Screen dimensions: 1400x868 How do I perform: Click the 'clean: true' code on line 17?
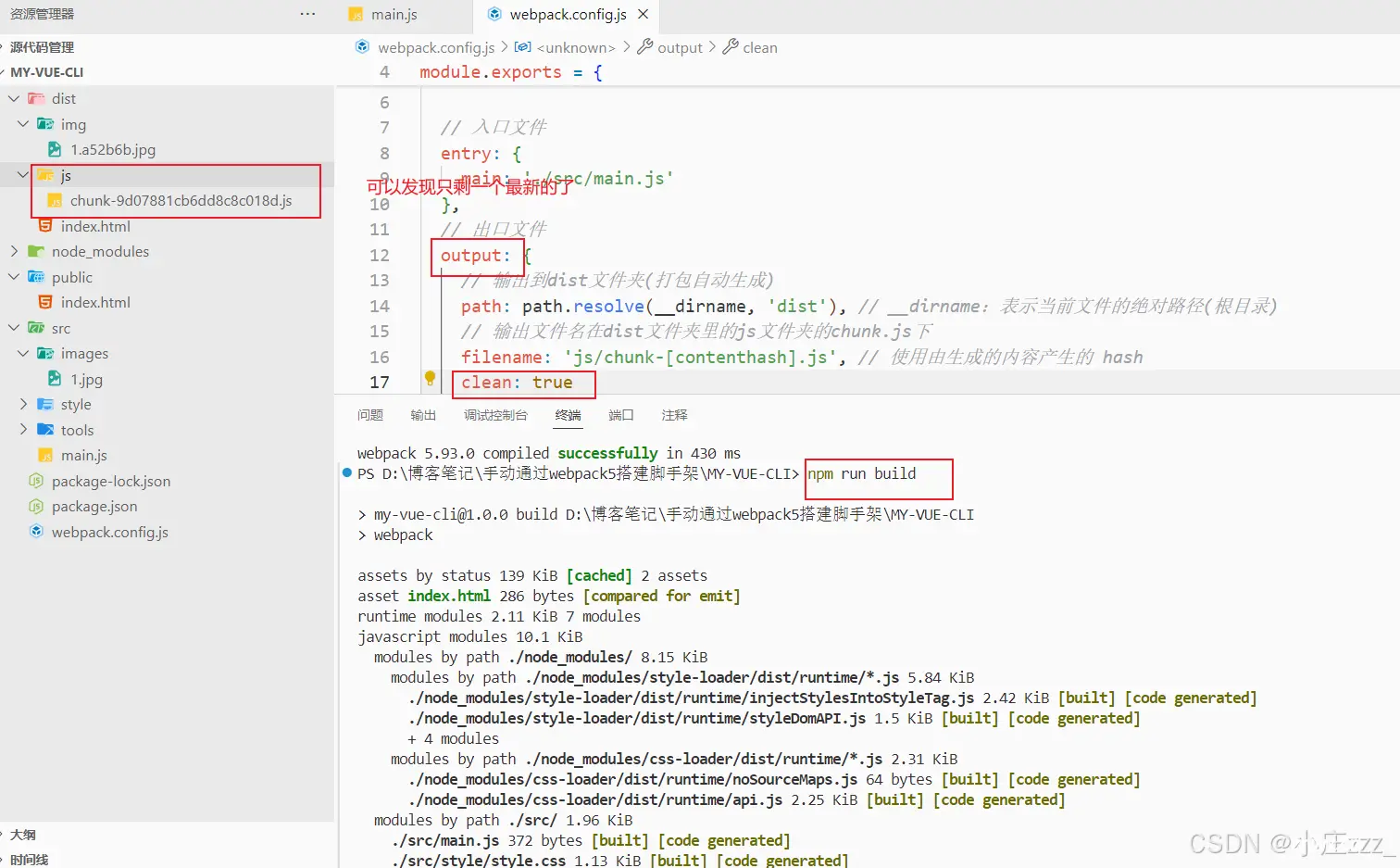517,383
